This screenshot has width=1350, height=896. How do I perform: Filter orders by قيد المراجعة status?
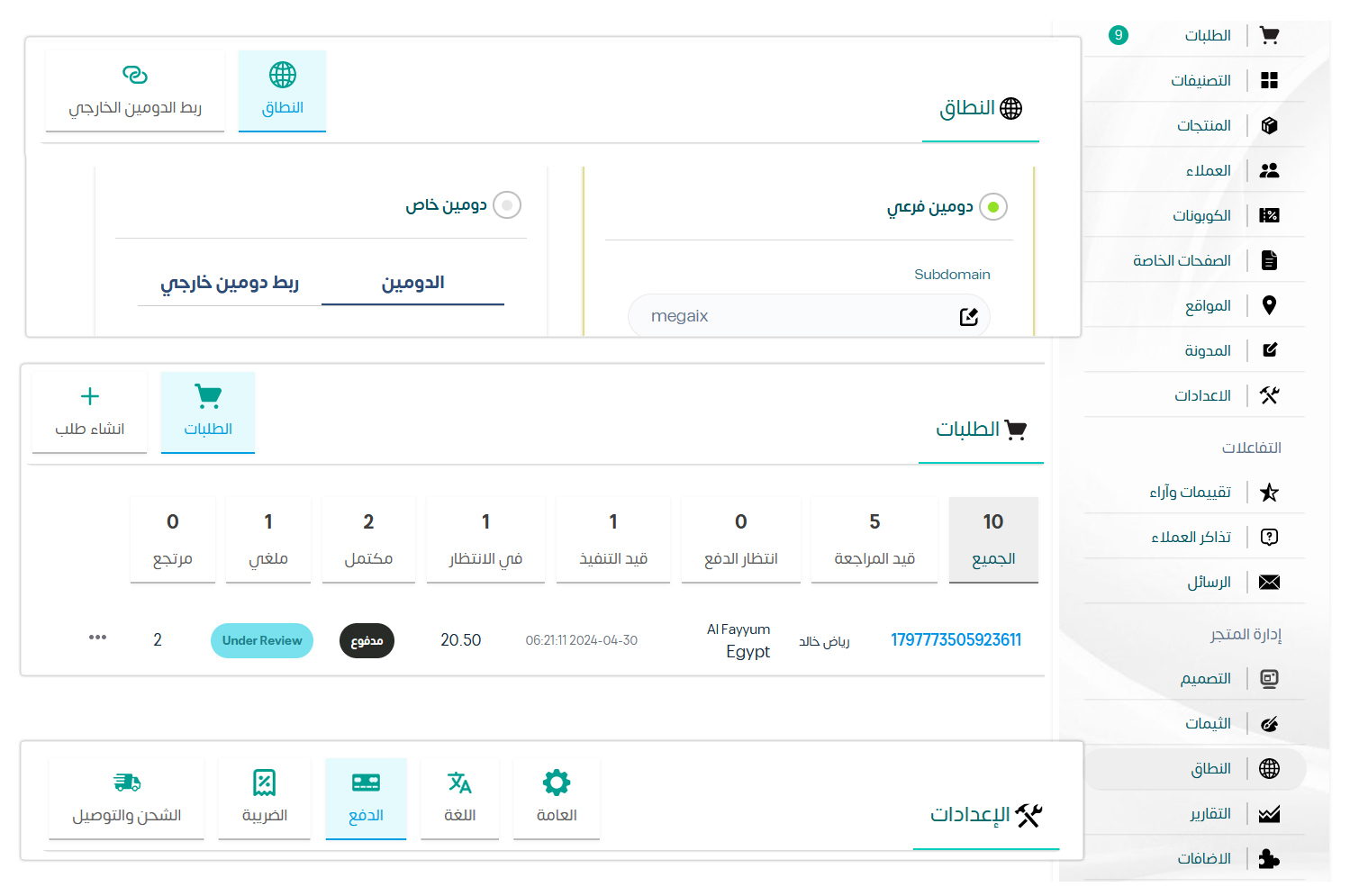coord(874,539)
